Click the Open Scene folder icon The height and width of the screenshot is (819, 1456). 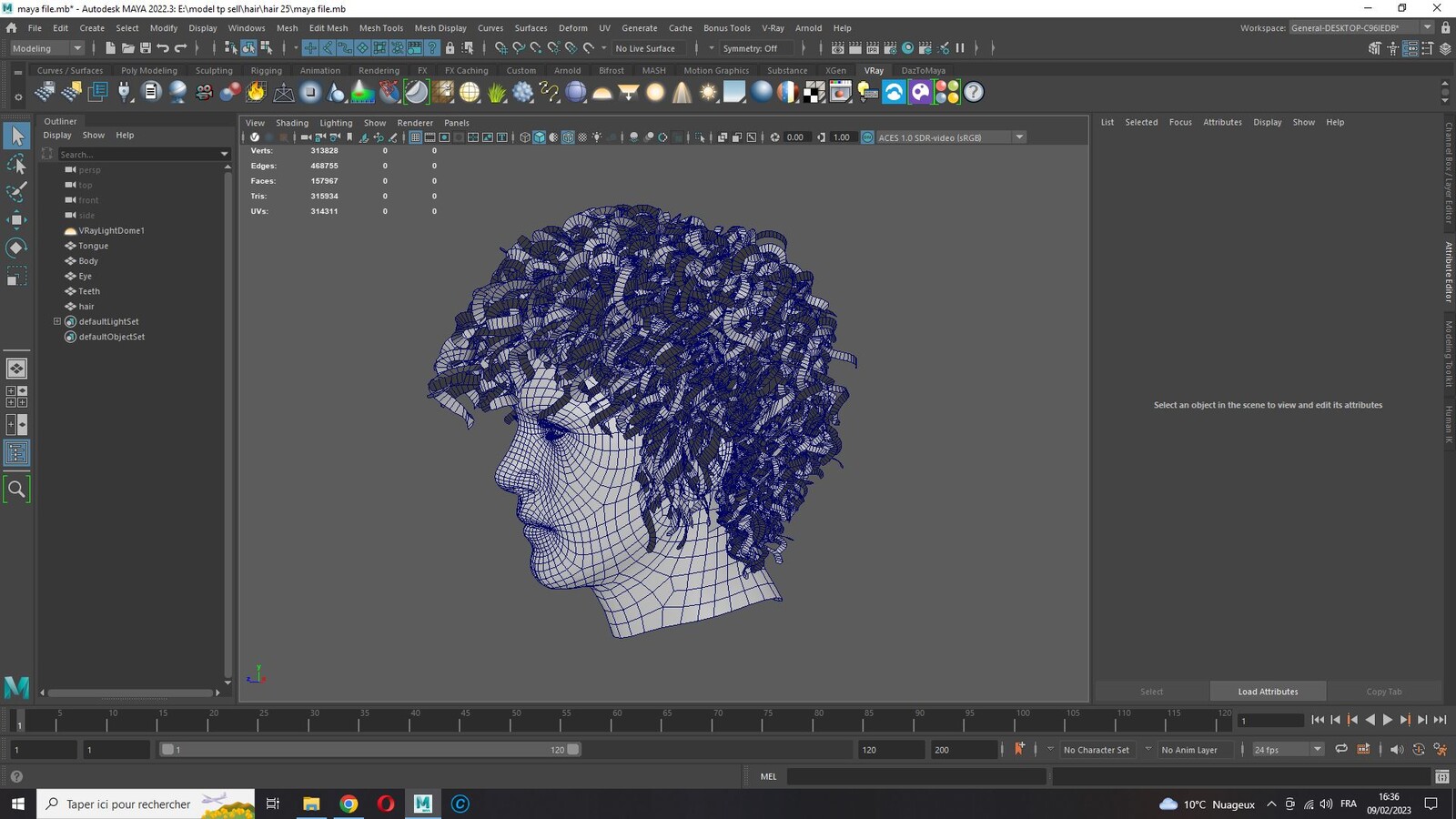coord(127,48)
